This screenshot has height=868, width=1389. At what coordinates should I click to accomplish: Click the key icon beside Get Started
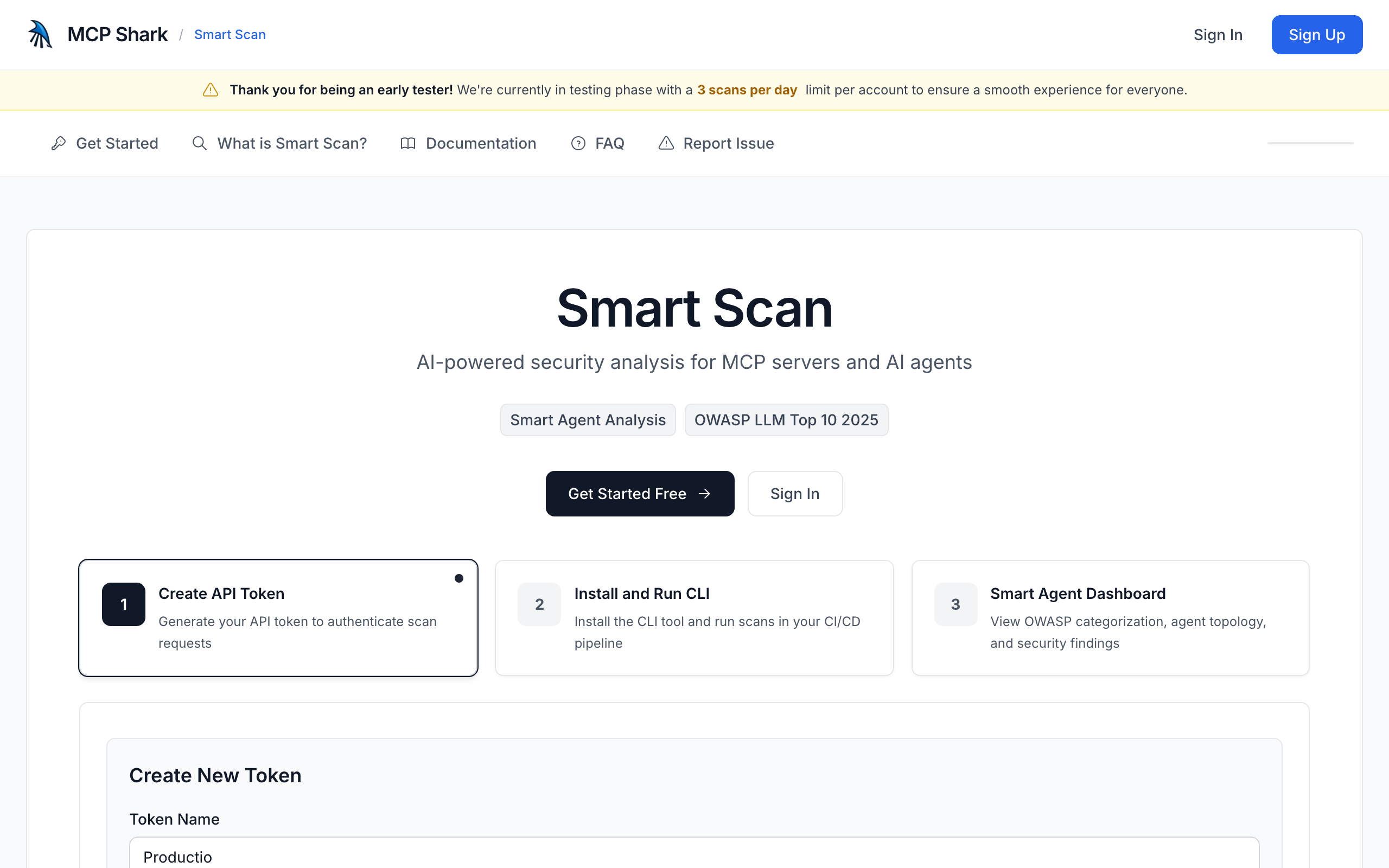pyautogui.click(x=59, y=143)
